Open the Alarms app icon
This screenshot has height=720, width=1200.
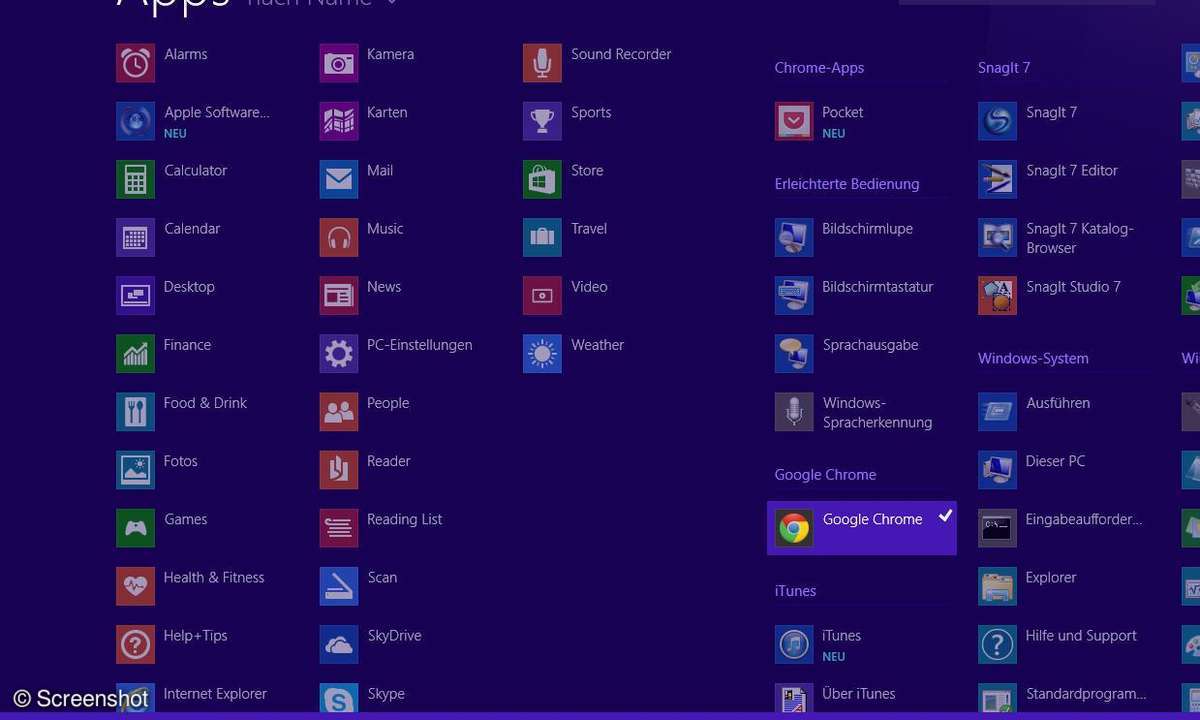135,63
